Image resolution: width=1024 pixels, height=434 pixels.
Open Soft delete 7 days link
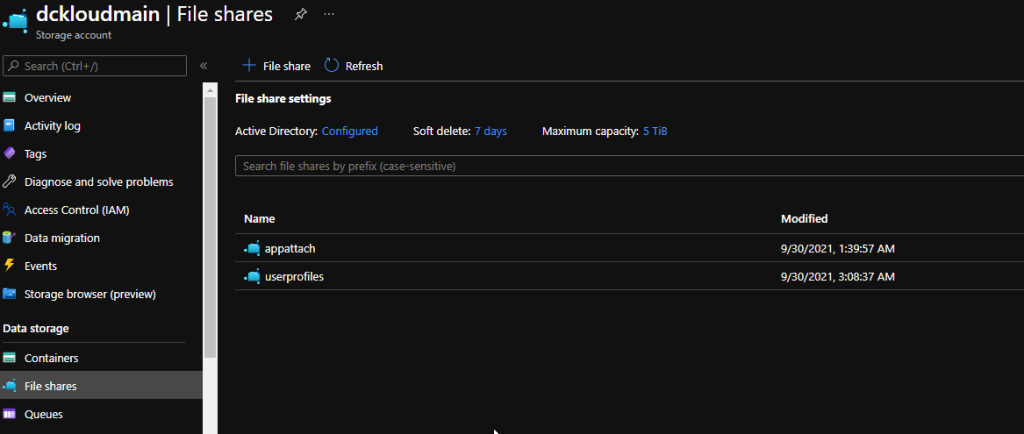pos(490,131)
